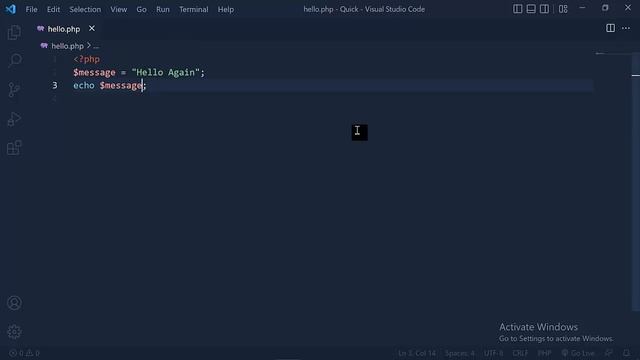Click the errors and warnings status indicator

tap(24, 353)
